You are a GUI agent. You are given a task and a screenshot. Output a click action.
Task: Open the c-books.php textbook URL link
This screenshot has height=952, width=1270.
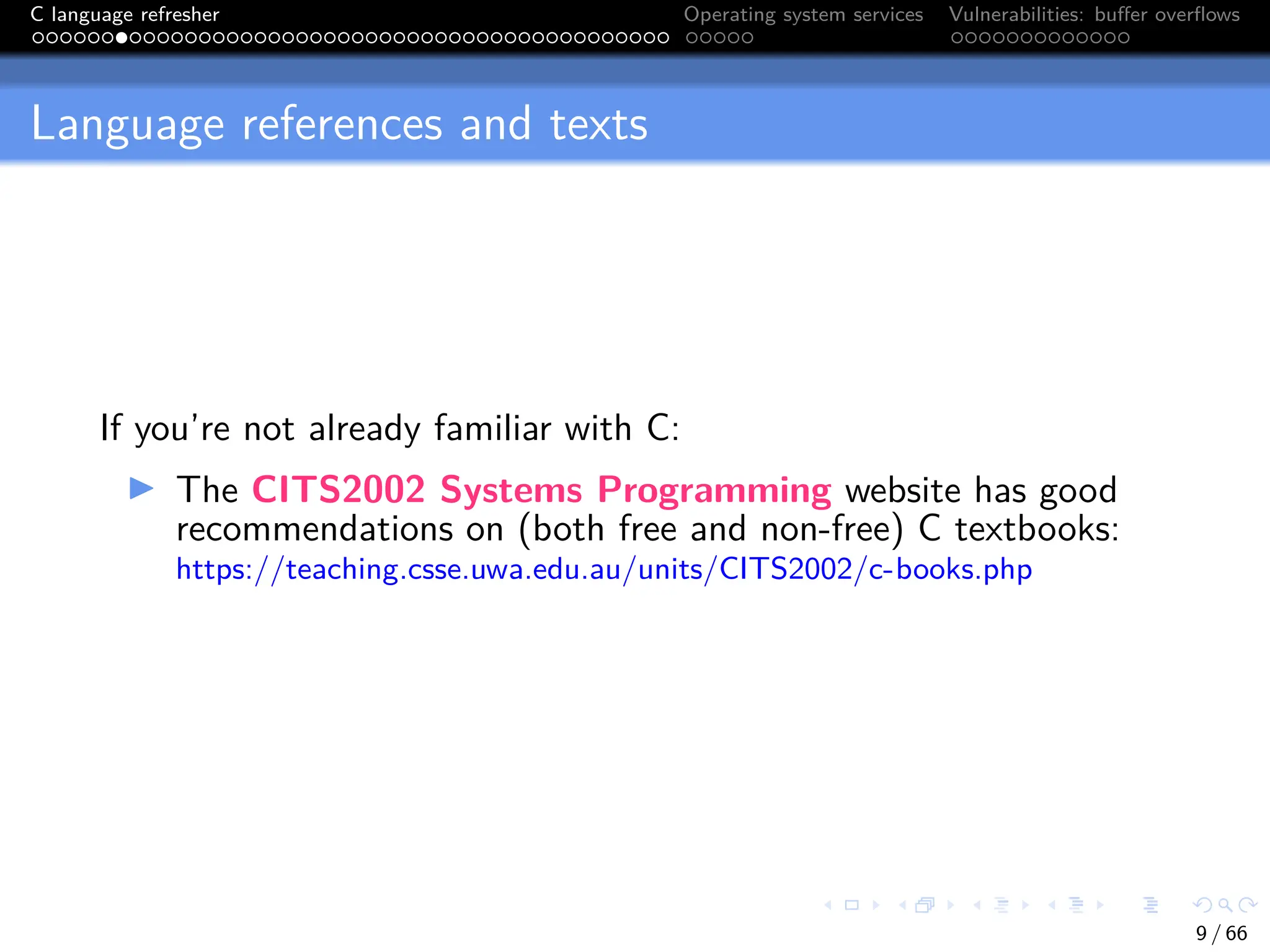point(604,570)
